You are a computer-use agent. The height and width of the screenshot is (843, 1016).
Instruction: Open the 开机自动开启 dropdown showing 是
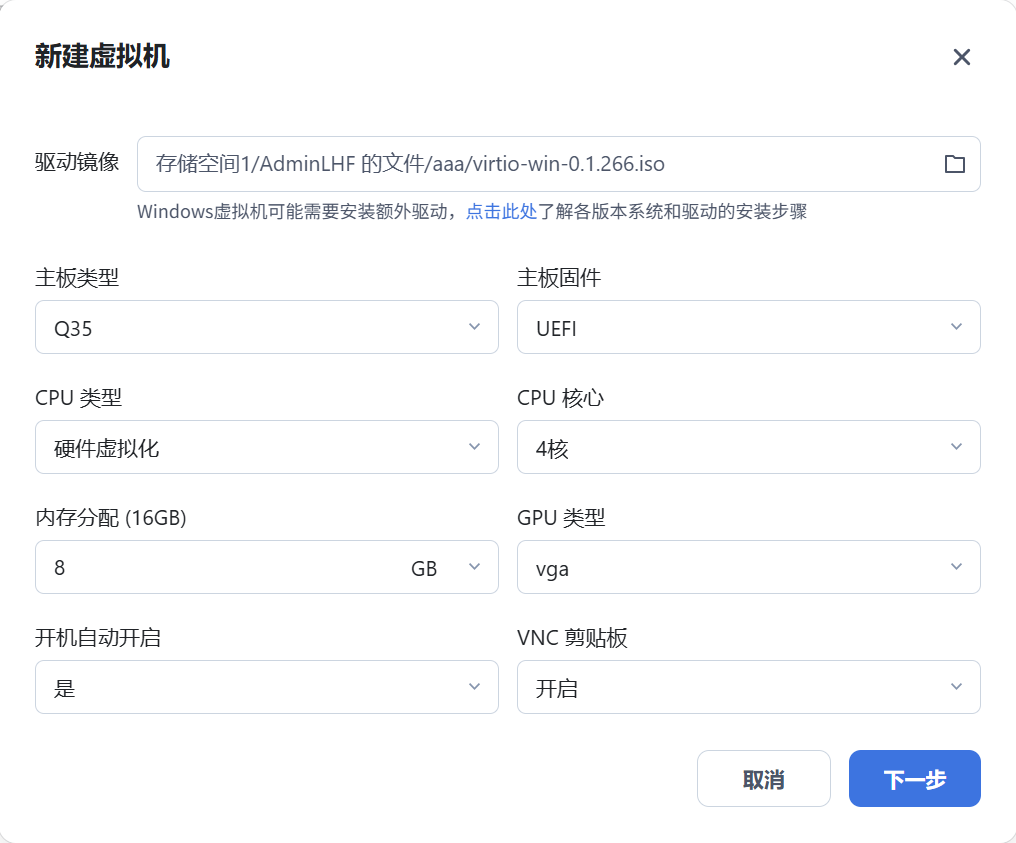(267, 687)
